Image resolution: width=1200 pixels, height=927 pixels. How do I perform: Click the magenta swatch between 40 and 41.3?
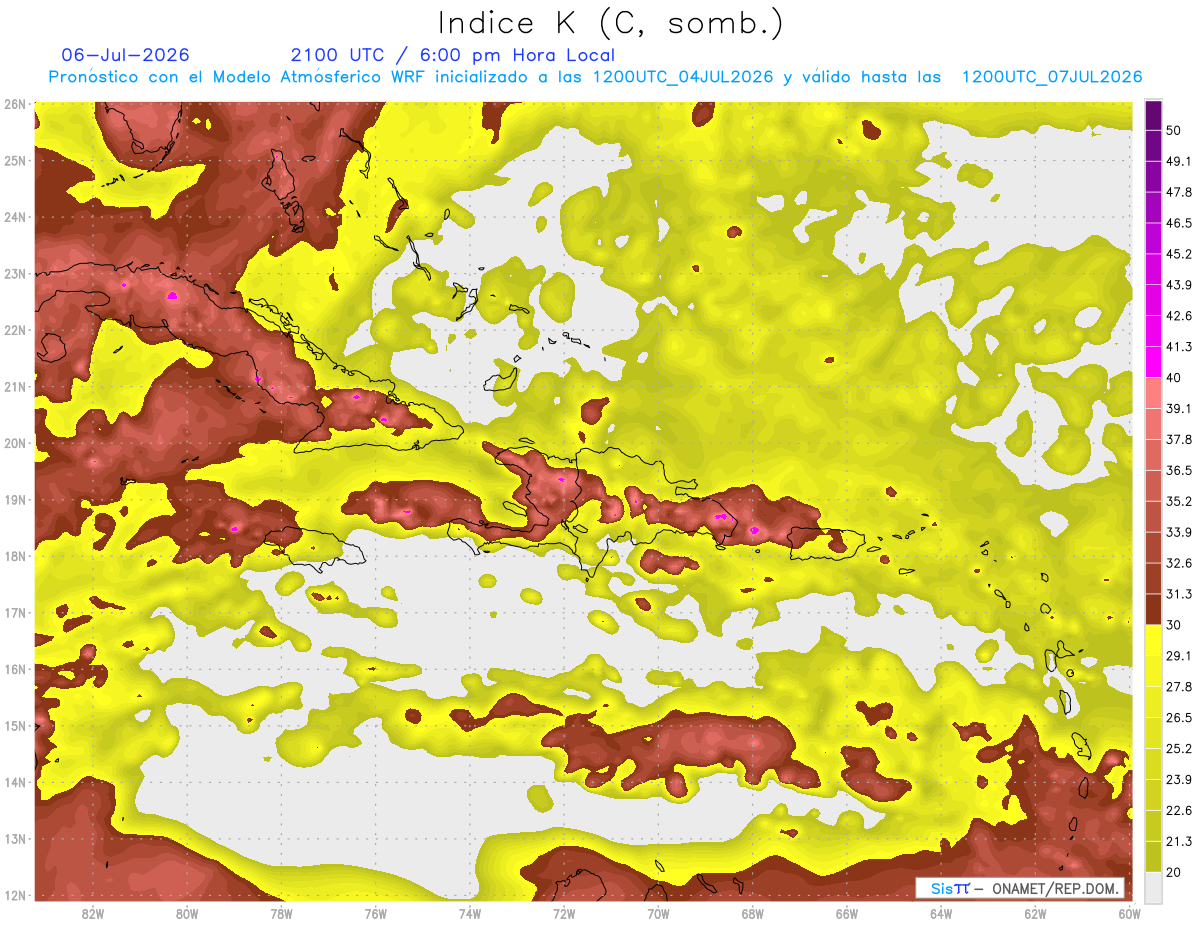pos(1153,362)
